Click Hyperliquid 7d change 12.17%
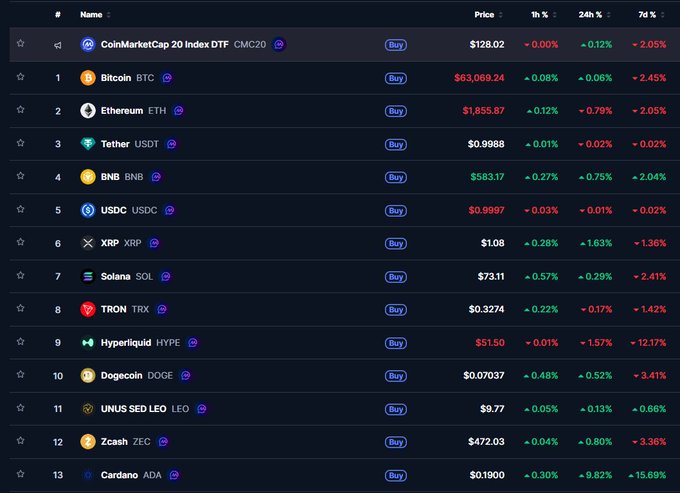 click(648, 343)
